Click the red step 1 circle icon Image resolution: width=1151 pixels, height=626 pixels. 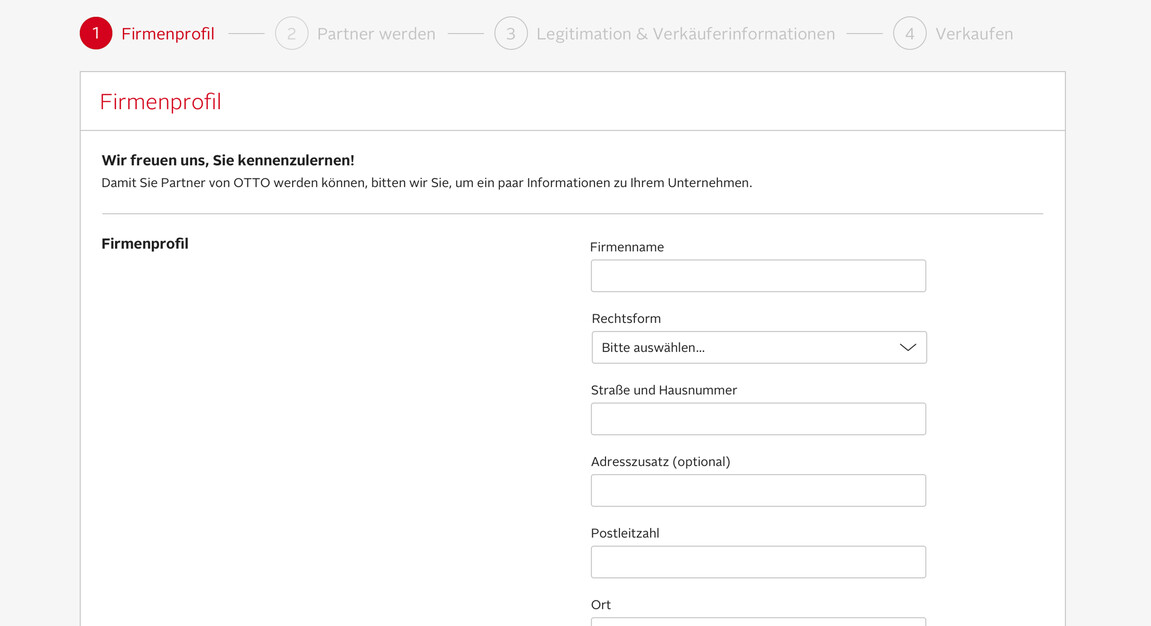(x=95, y=33)
